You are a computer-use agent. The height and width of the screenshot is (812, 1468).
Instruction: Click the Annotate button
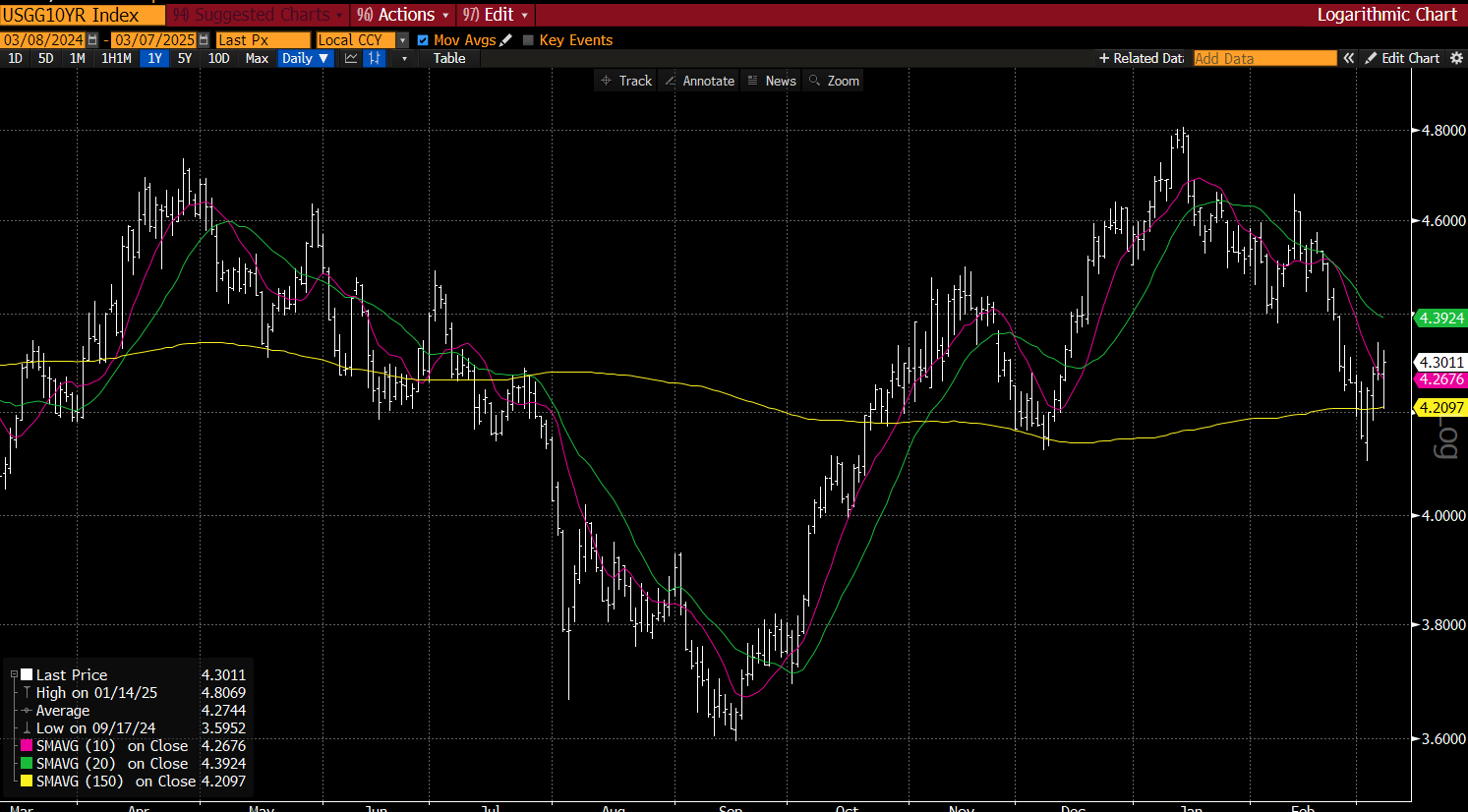[700, 81]
